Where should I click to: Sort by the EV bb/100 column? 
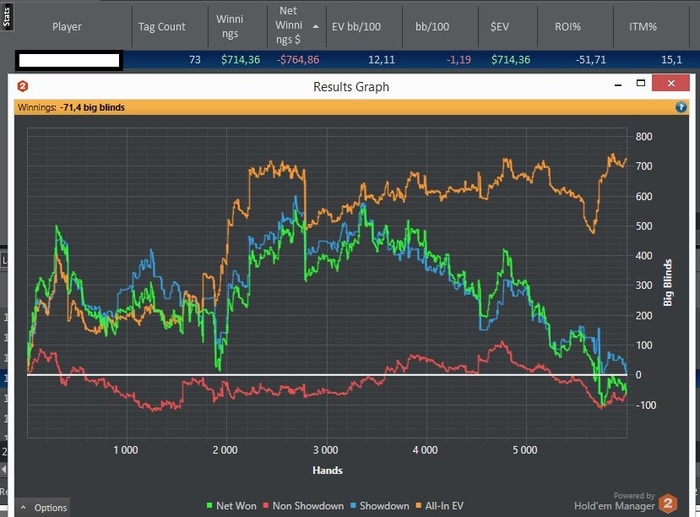click(356, 26)
